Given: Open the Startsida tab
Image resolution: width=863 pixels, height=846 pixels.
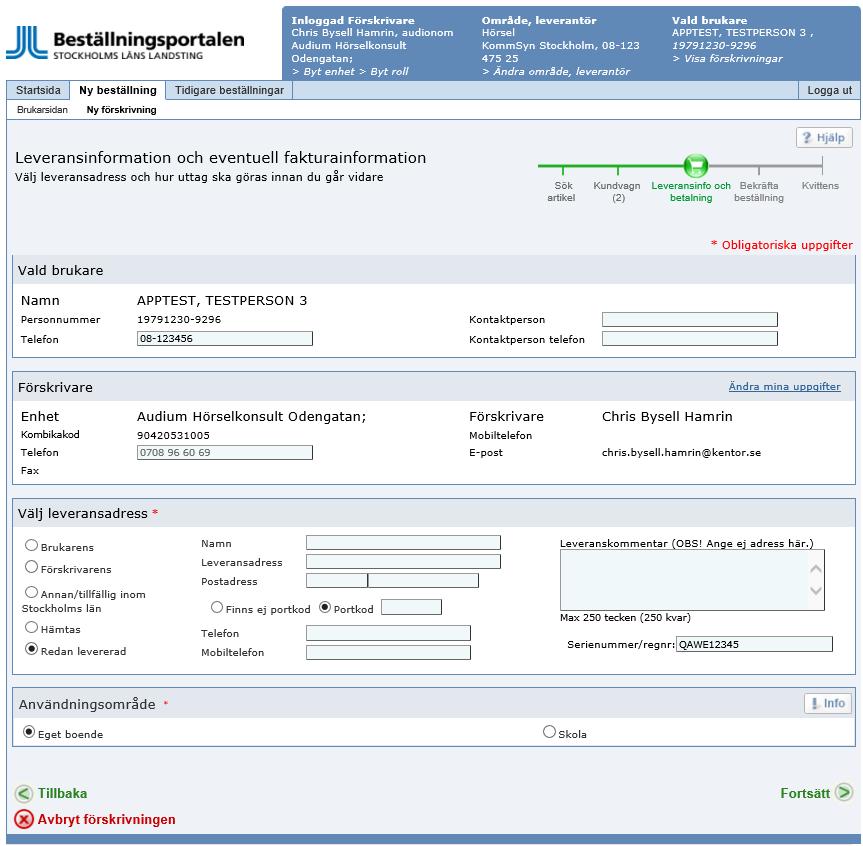Looking at the screenshot, I should (38, 90).
